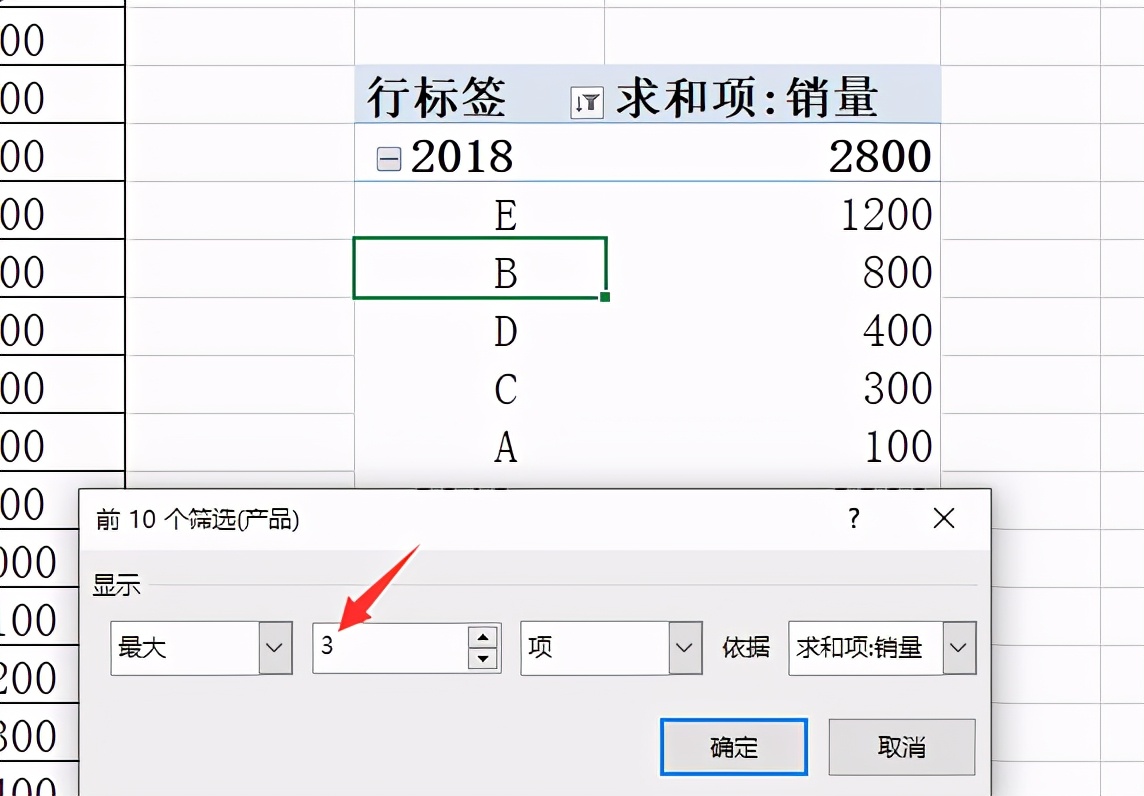Viewport: 1144px width, 796px height.
Task: Cancel with the 取消 button
Action: point(902,747)
